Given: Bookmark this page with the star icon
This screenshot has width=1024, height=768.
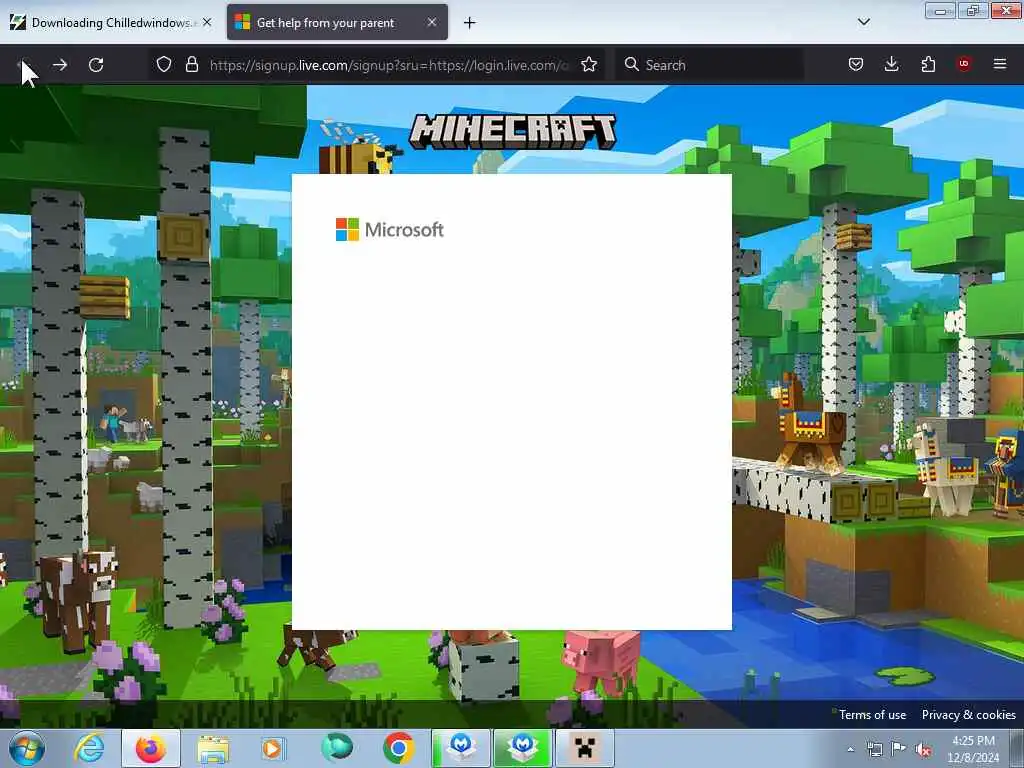Looking at the screenshot, I should [589, 64].
